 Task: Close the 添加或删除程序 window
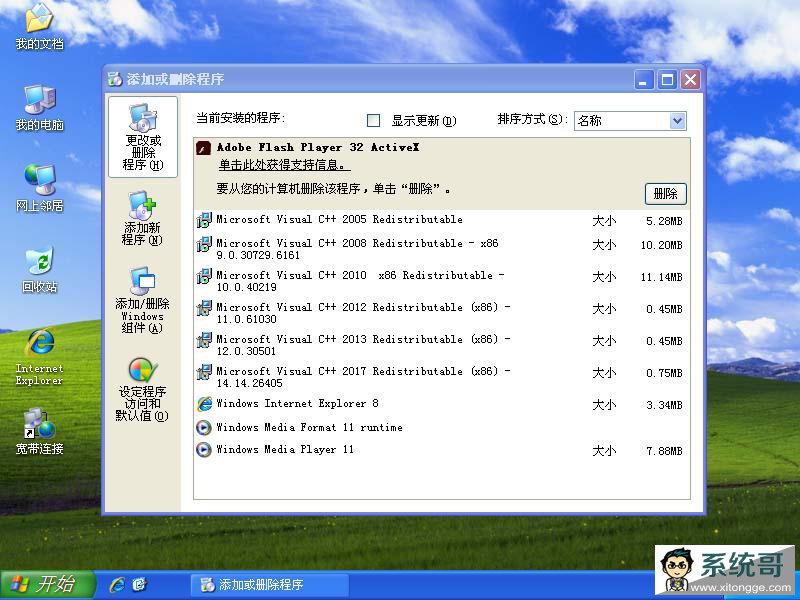[690, 80]
